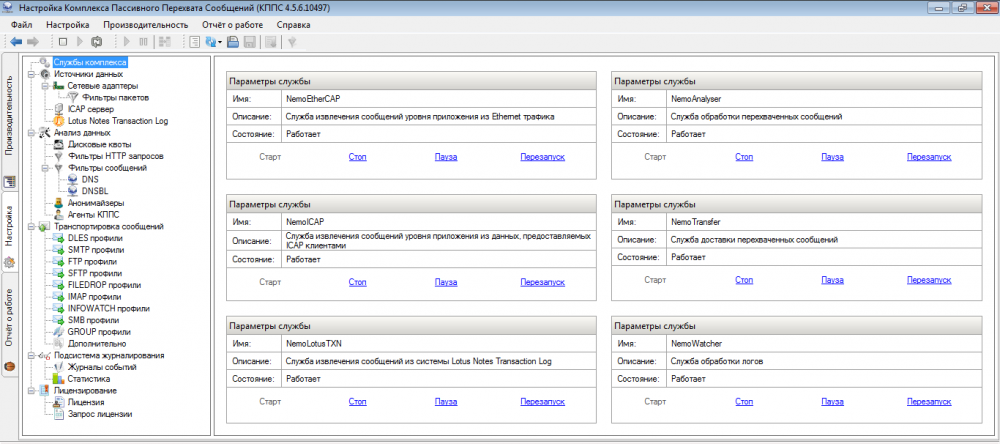Screen dimensions: 1000x444
Task: Open Статистика tree item
Action: coord(89,378)
